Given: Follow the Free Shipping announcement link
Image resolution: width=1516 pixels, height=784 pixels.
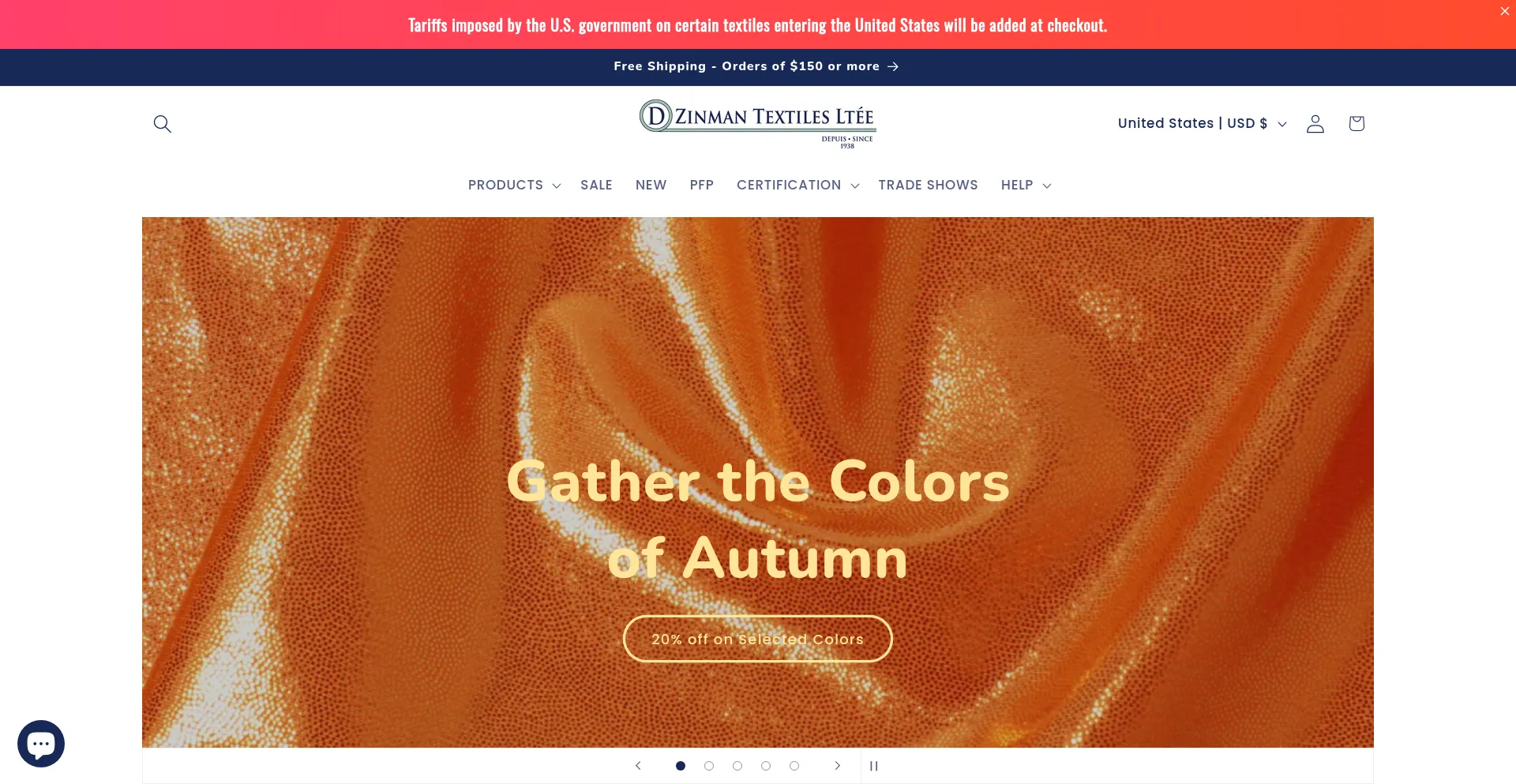Looking at the screenshot, I should (756, 66).
